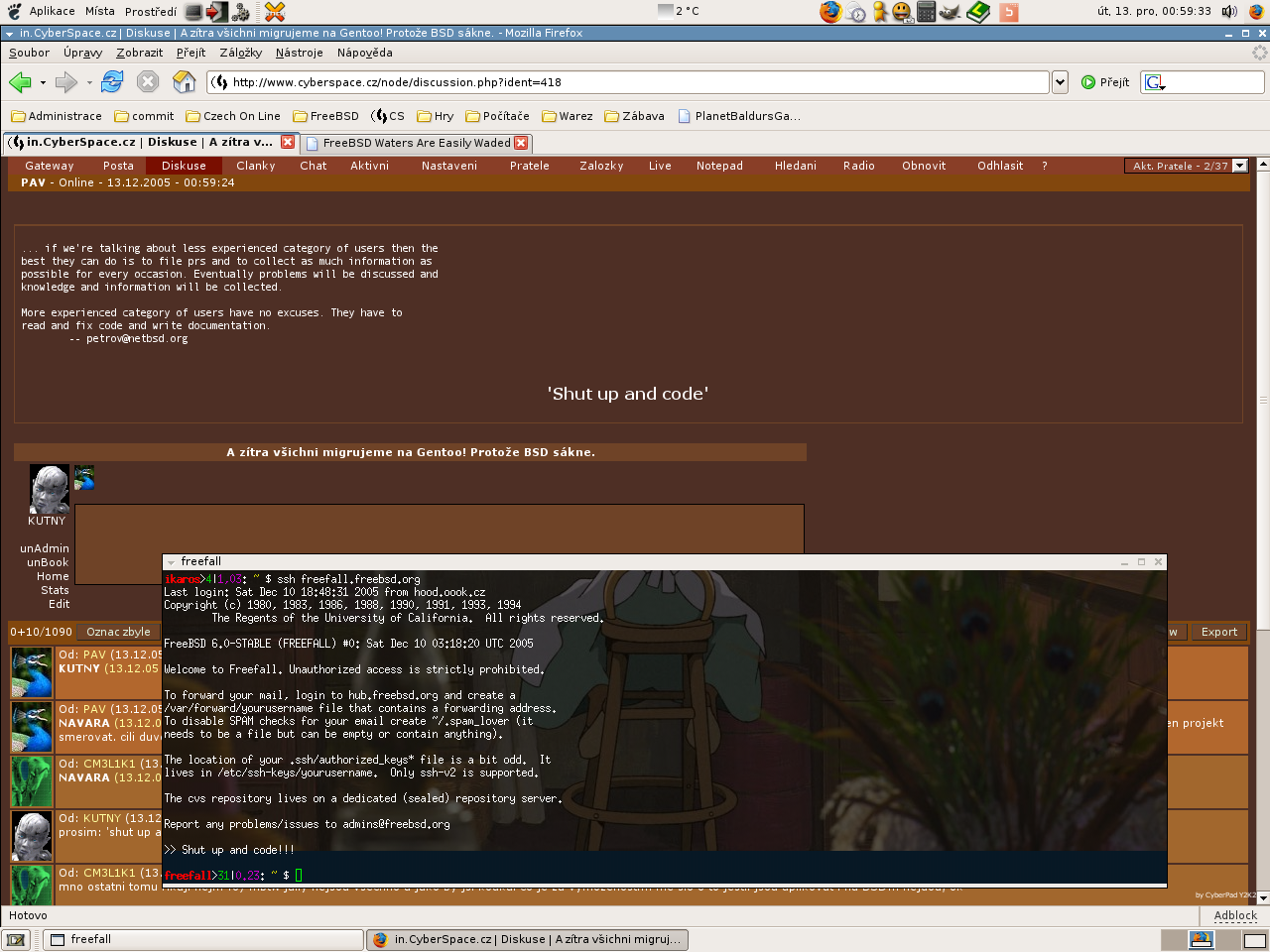Click the show desktop button in taskbar

coord(17,940)
